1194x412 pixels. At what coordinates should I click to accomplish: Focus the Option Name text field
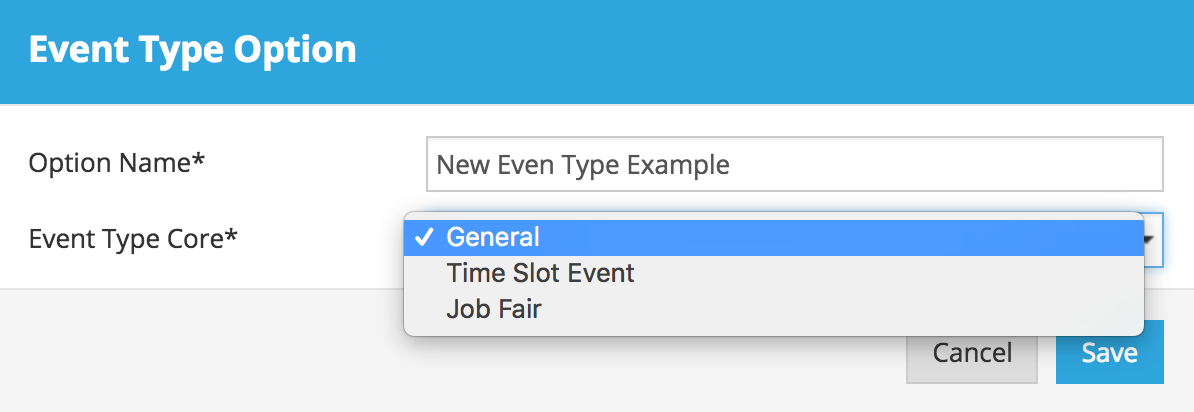(x=794, y=164)
